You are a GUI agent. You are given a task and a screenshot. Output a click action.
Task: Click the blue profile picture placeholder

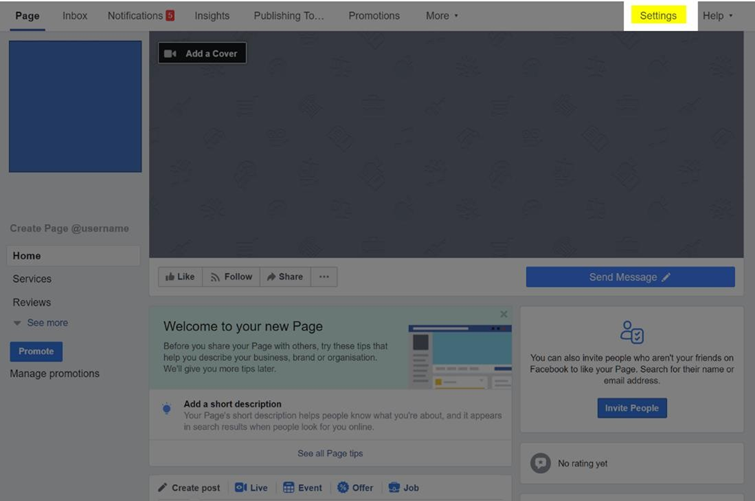click(75, 106)
